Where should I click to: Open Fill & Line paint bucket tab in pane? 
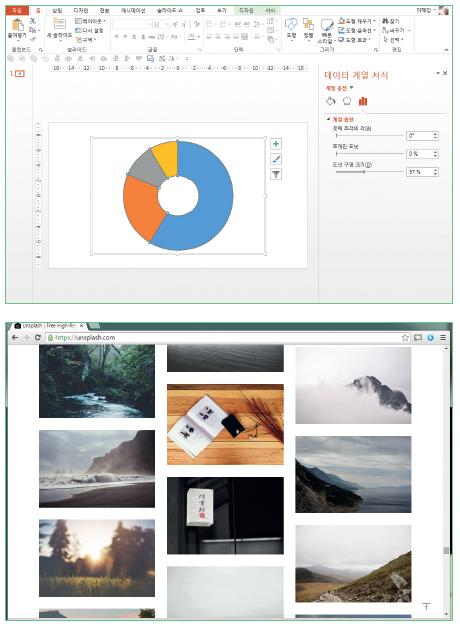pyautogui.click(x=331, y=101)
